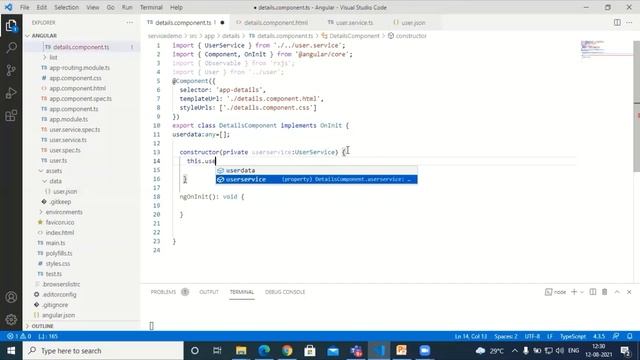
Task: Click LF end-of-line setting
Action: (550, 336)
